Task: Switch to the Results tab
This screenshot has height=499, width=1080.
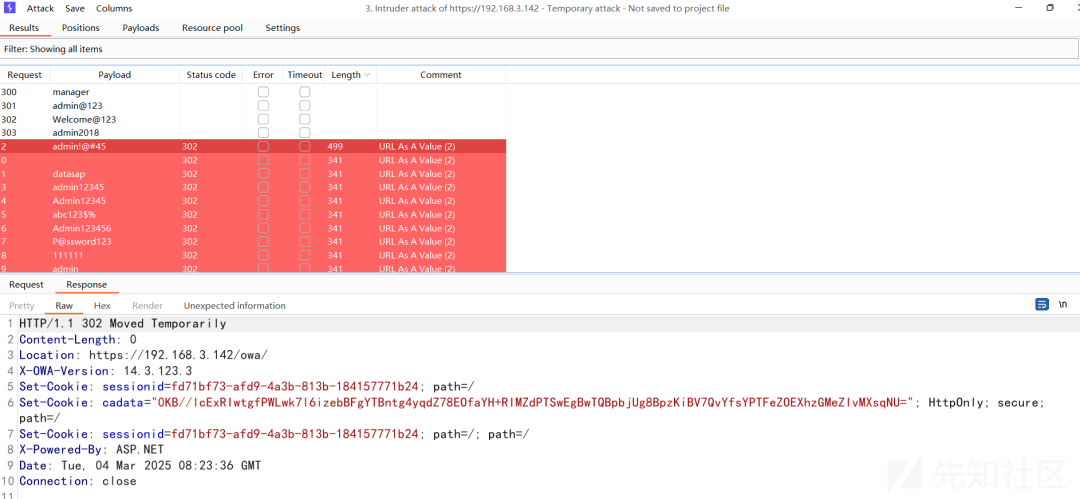Action: (x=24, y=28)
